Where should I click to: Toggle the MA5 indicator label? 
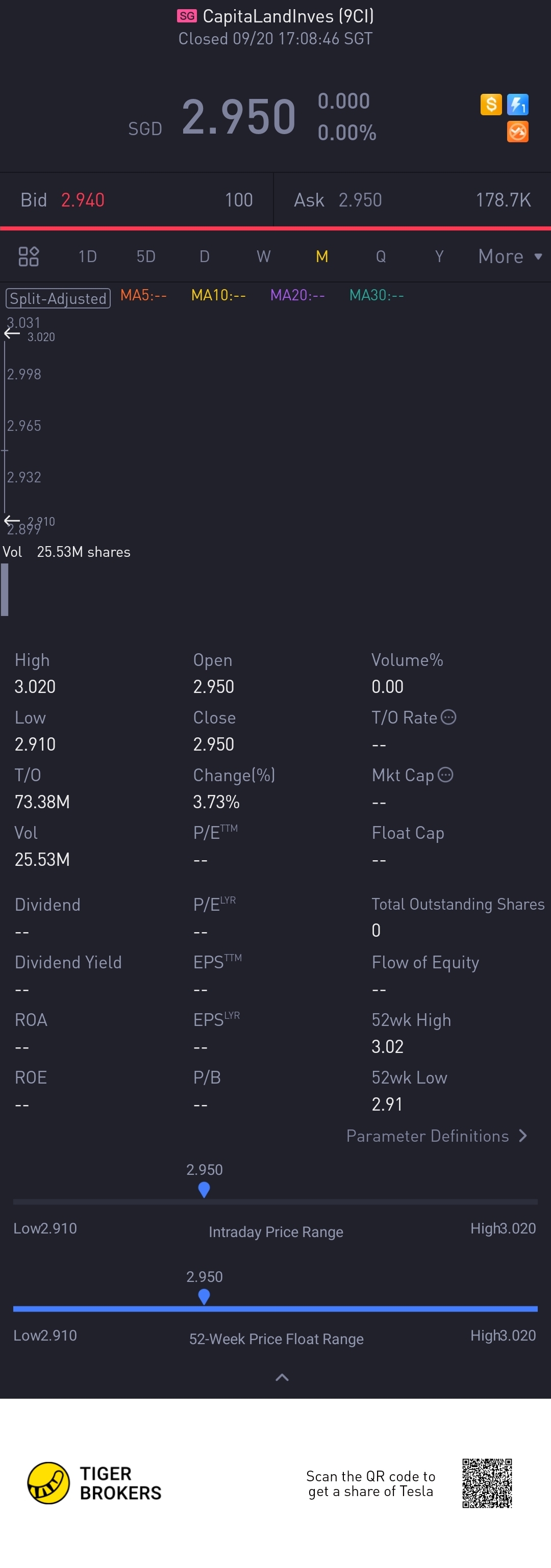click(143, 295)
